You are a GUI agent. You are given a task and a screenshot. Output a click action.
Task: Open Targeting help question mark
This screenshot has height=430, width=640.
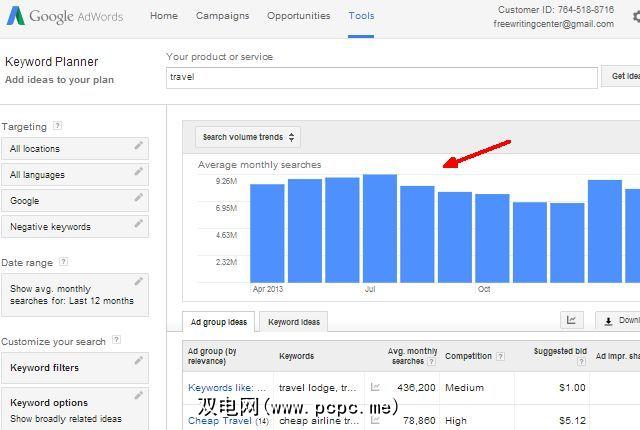58,126
